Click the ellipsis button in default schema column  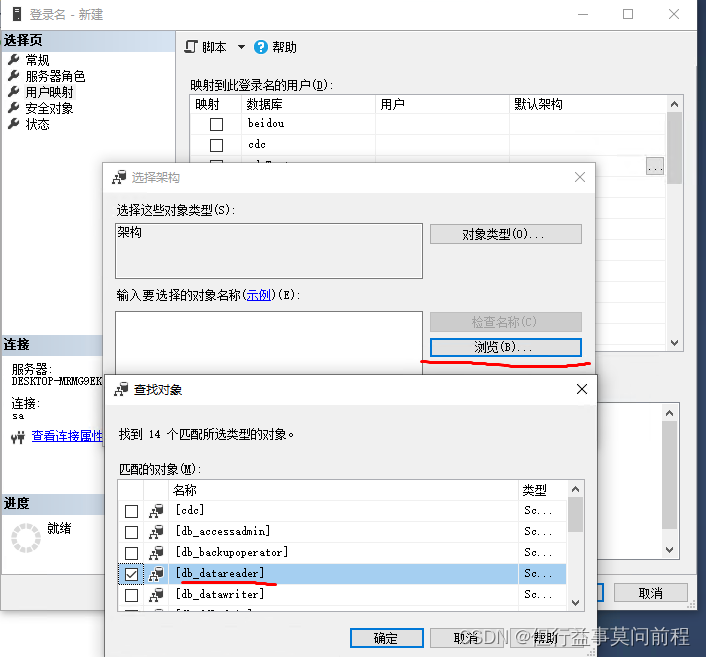(655, 167)
